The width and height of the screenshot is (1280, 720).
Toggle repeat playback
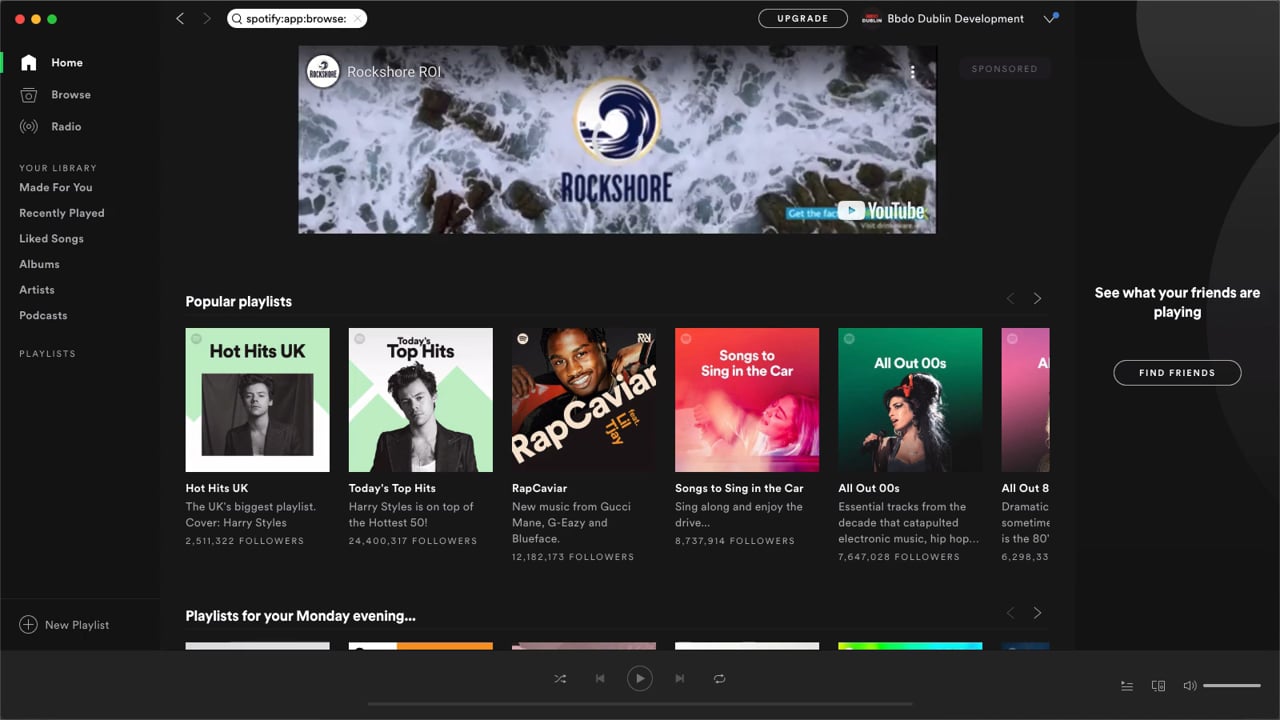click(x=719, y=678)
